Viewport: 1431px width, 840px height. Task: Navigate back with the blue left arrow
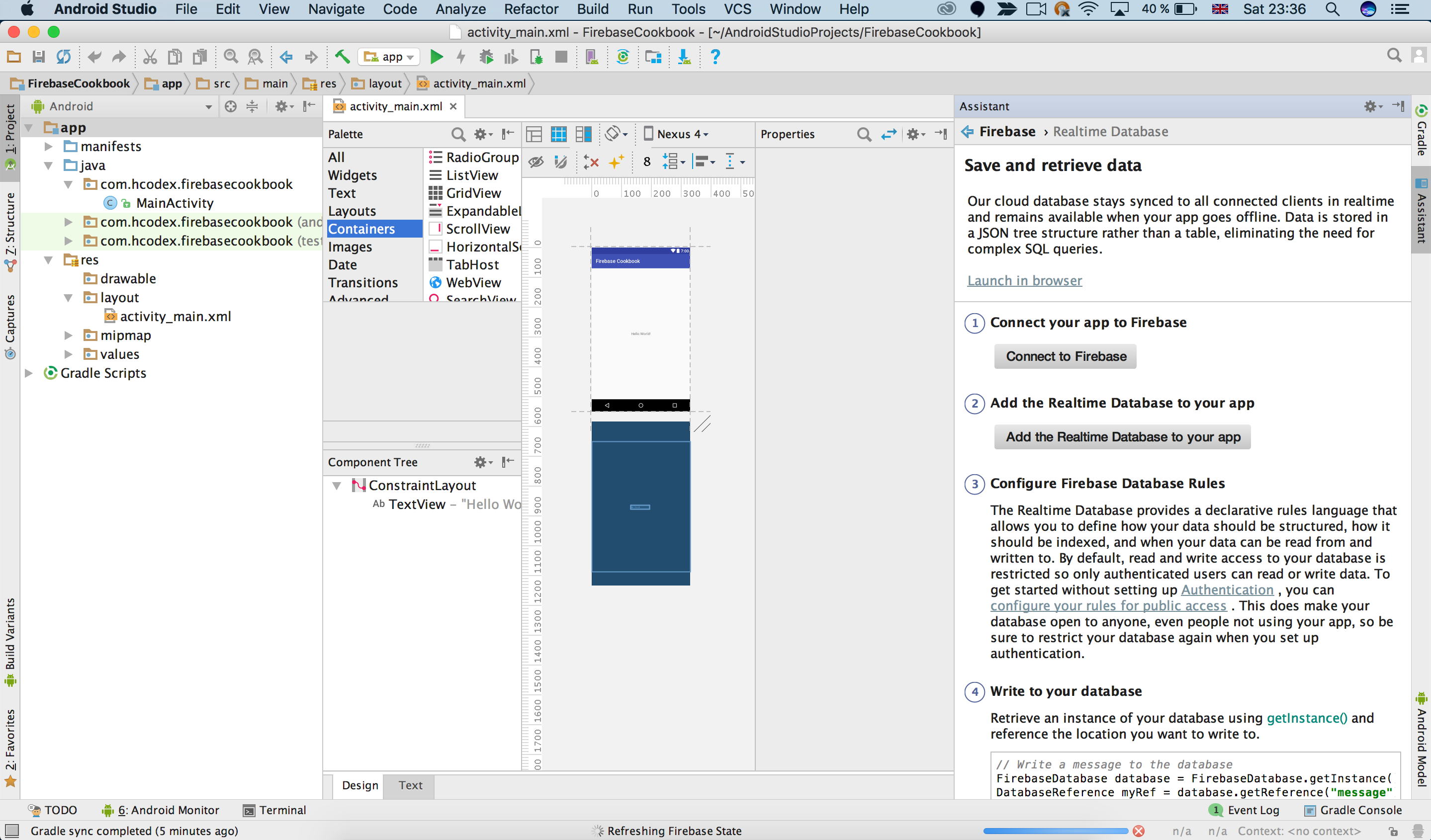286,57
